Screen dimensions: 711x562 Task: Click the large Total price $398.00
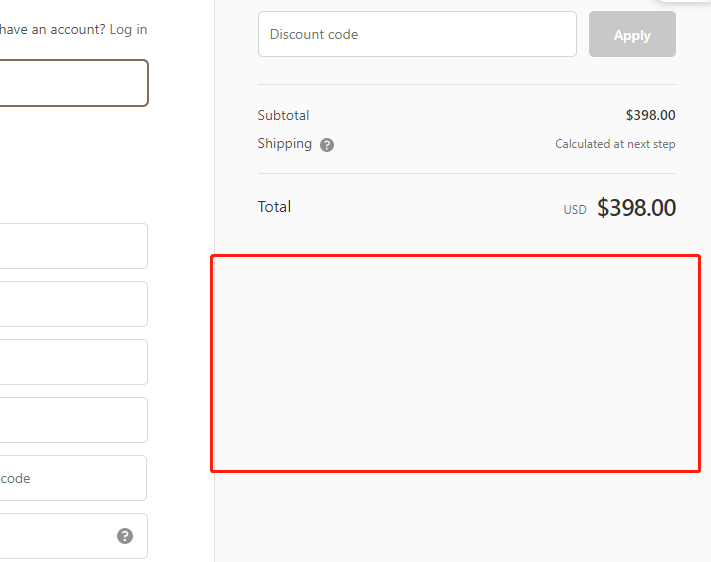coord(636,208)
